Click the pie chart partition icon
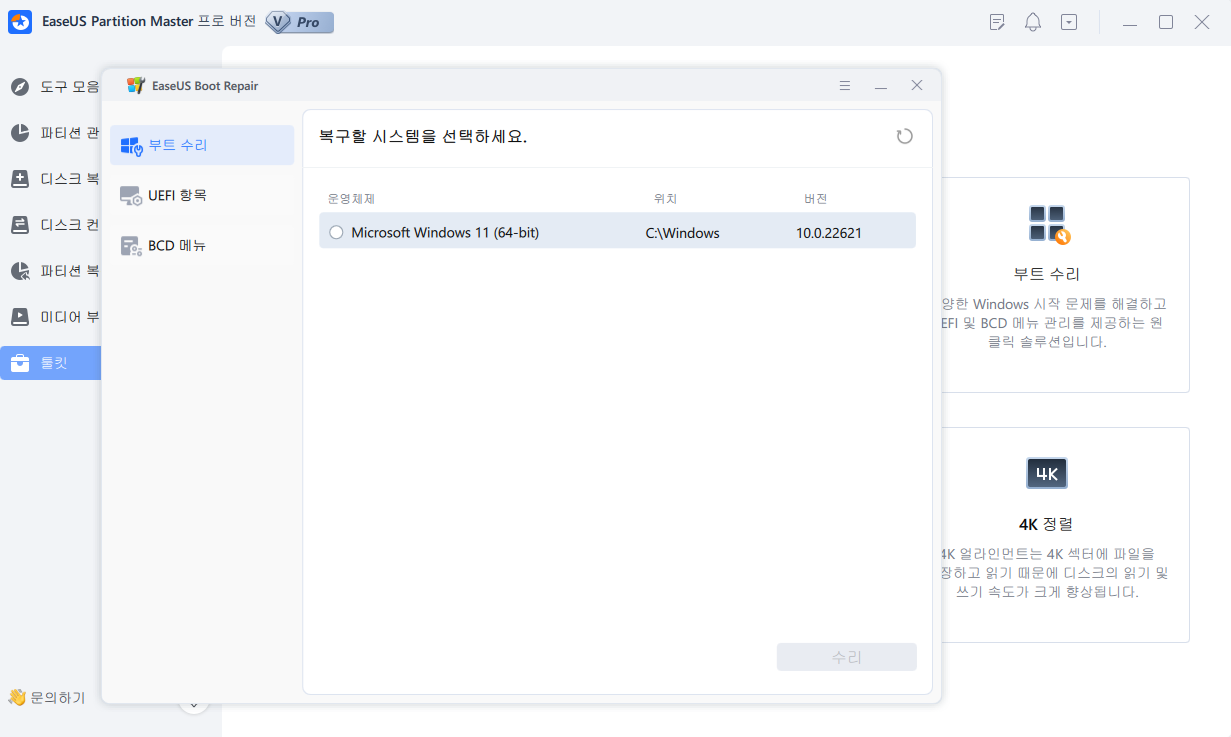 20,133
